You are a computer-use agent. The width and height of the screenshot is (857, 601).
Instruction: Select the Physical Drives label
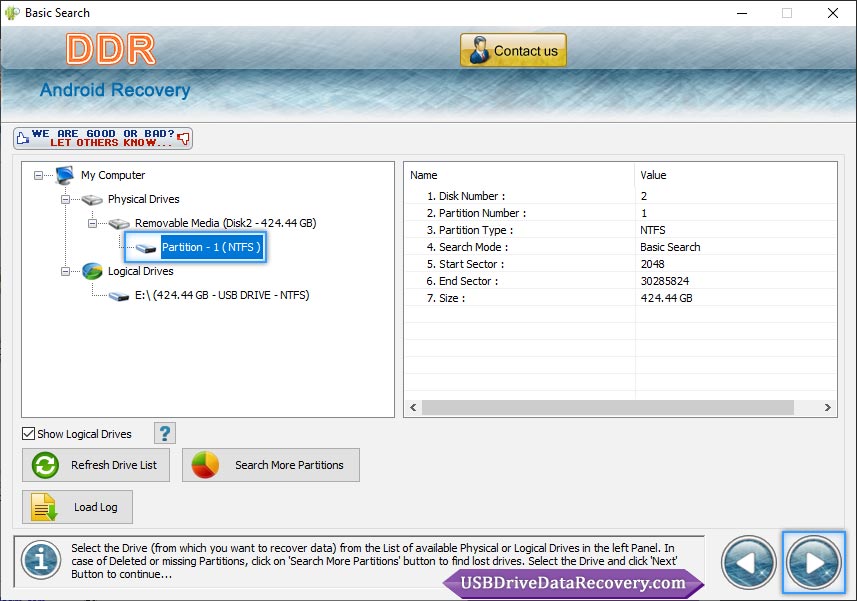click(143, 199)
